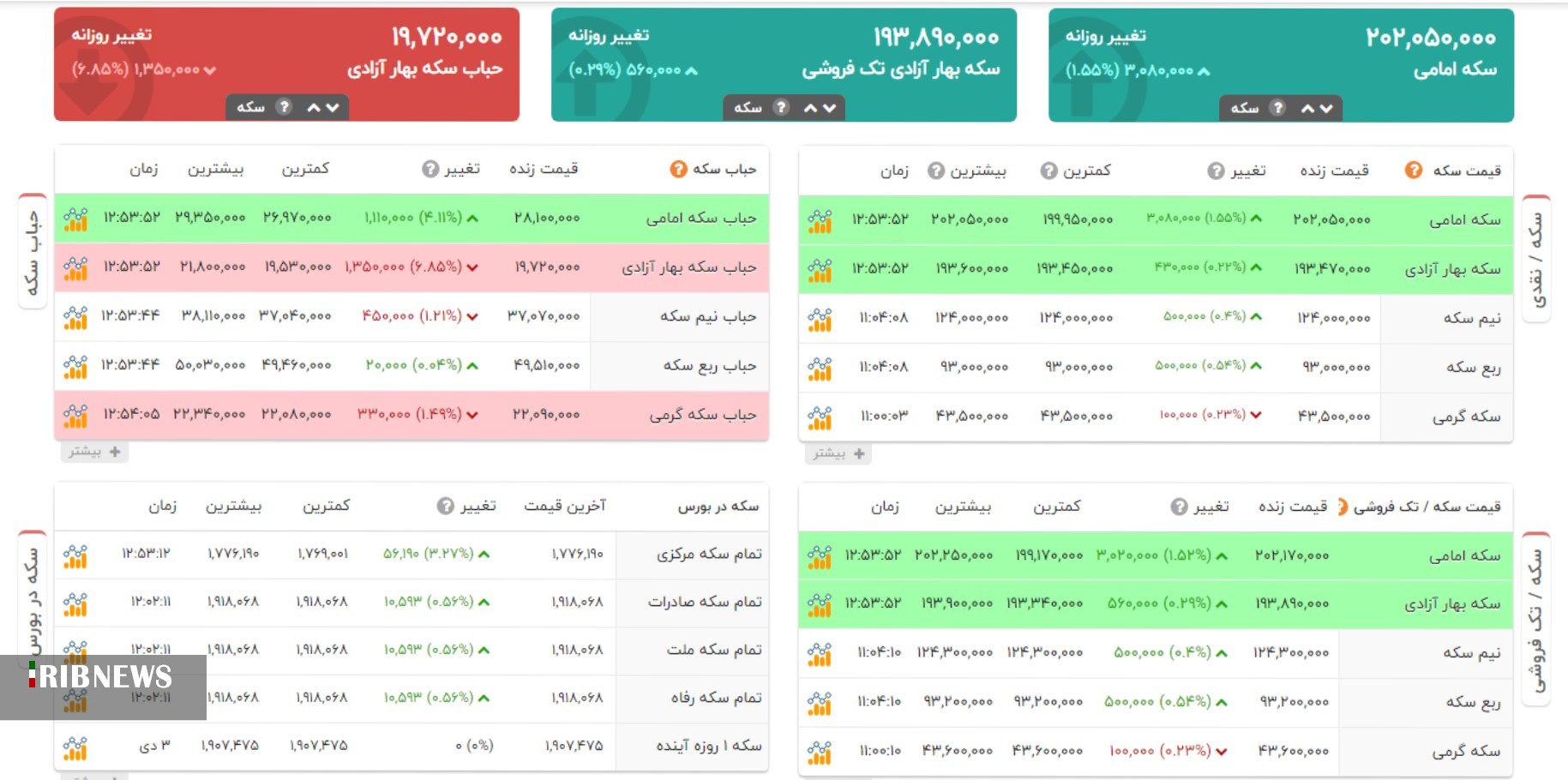Open chart icon for سکه گرمی cash row
This screenshot has height=780, width=1568.
[x=820, y=417]
